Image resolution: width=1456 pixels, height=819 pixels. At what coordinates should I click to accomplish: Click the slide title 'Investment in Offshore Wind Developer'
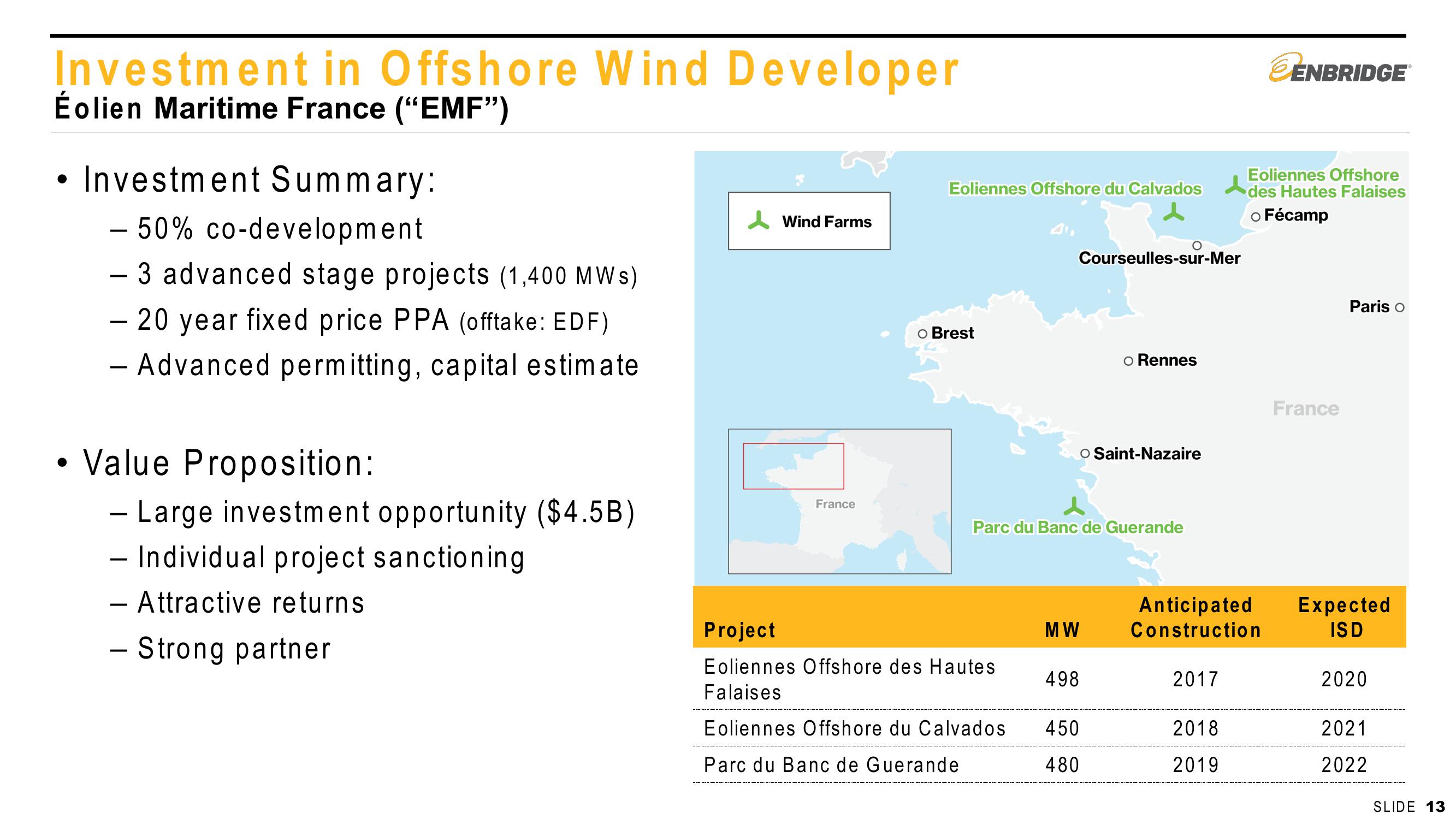506,69
